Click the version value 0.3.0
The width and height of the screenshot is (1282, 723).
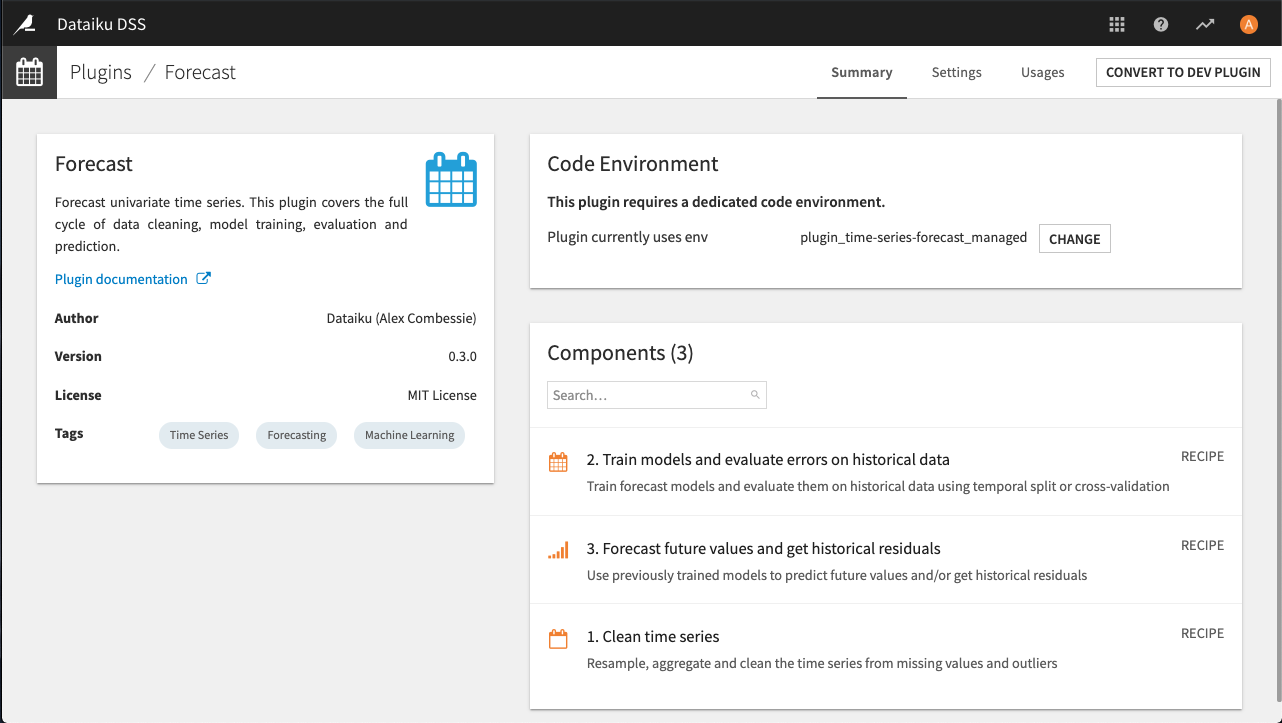[462, 356]
